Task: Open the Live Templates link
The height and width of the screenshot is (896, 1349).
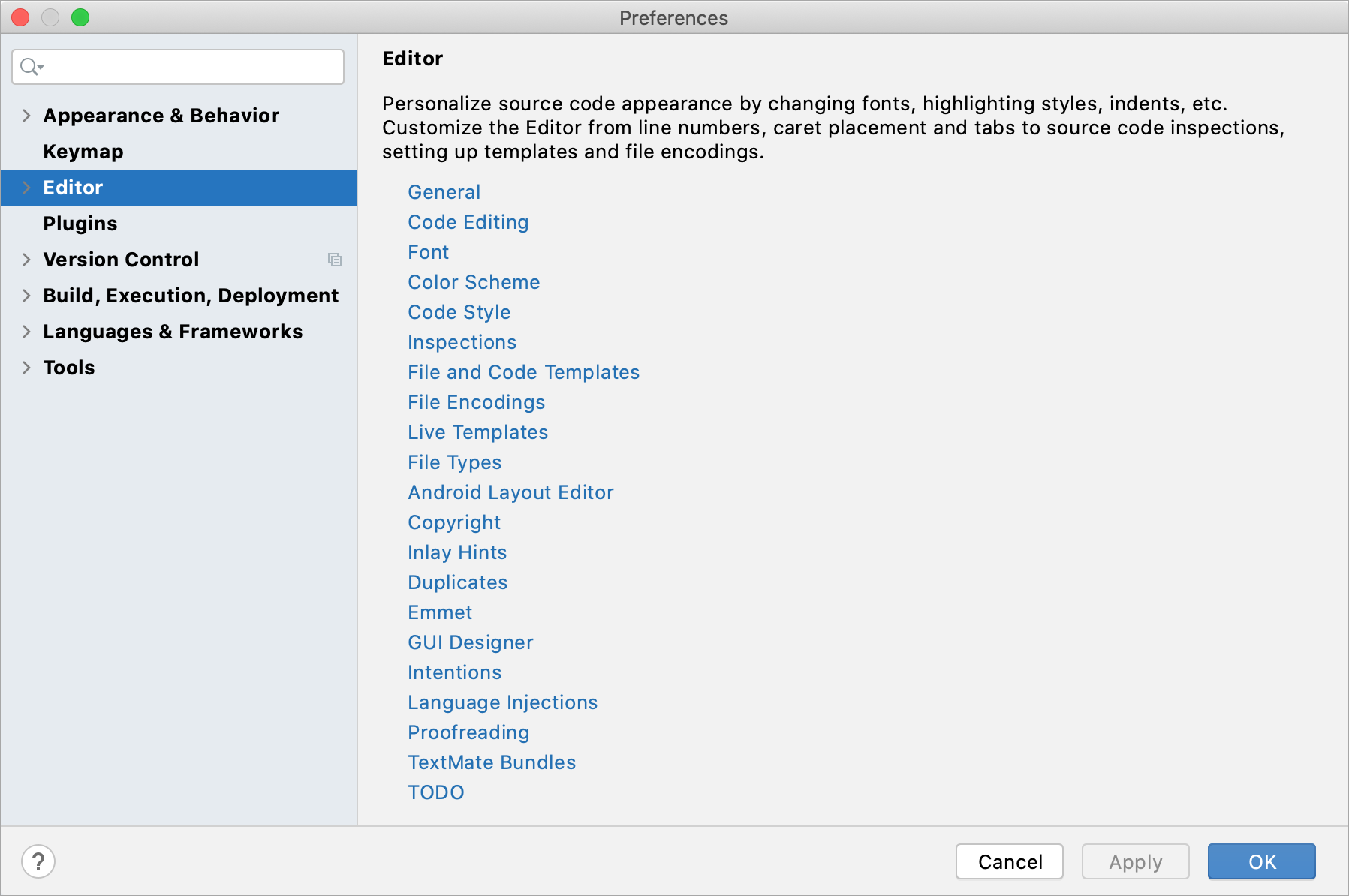Action: tap(478, 432)
